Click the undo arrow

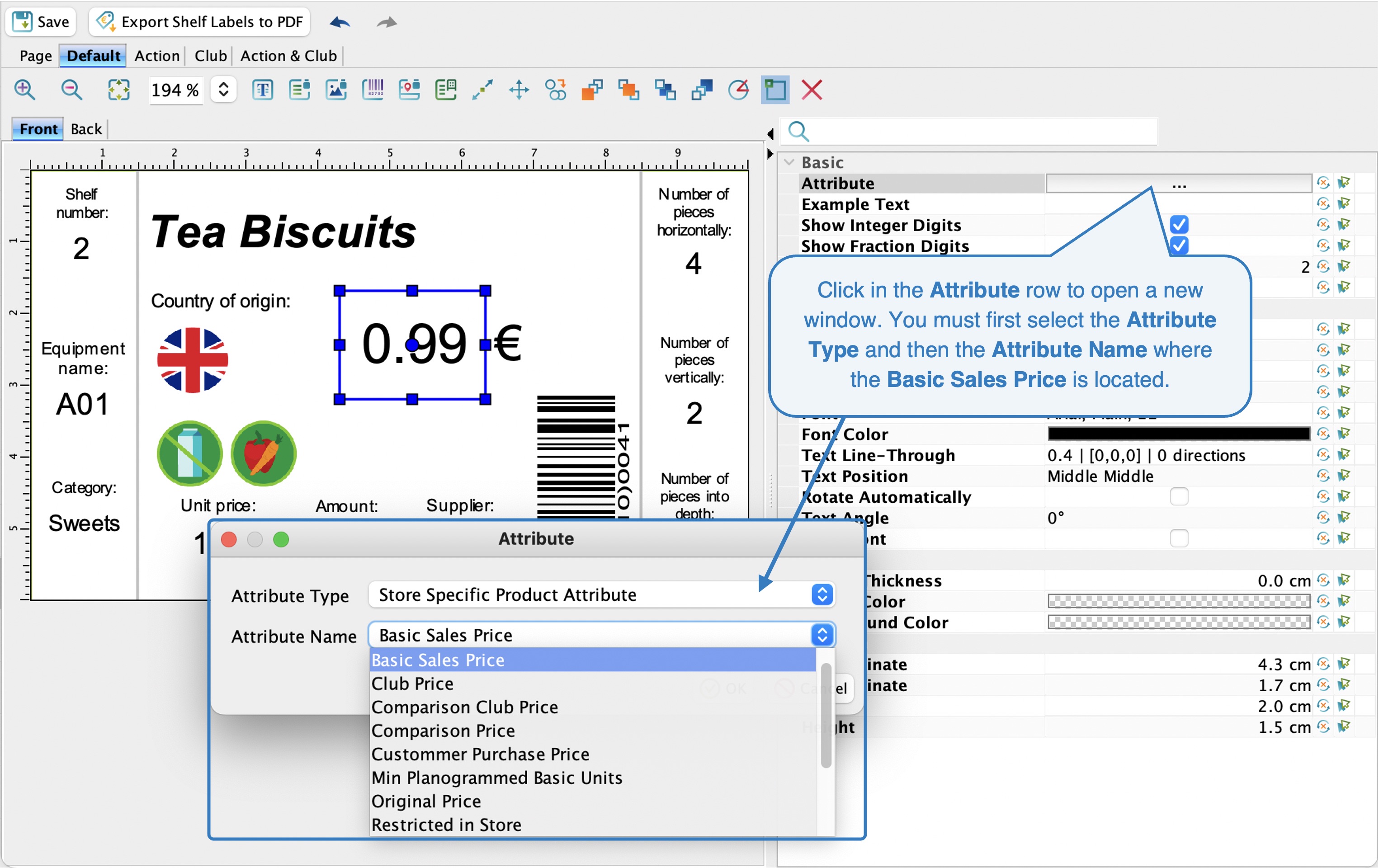pos(340,22)
